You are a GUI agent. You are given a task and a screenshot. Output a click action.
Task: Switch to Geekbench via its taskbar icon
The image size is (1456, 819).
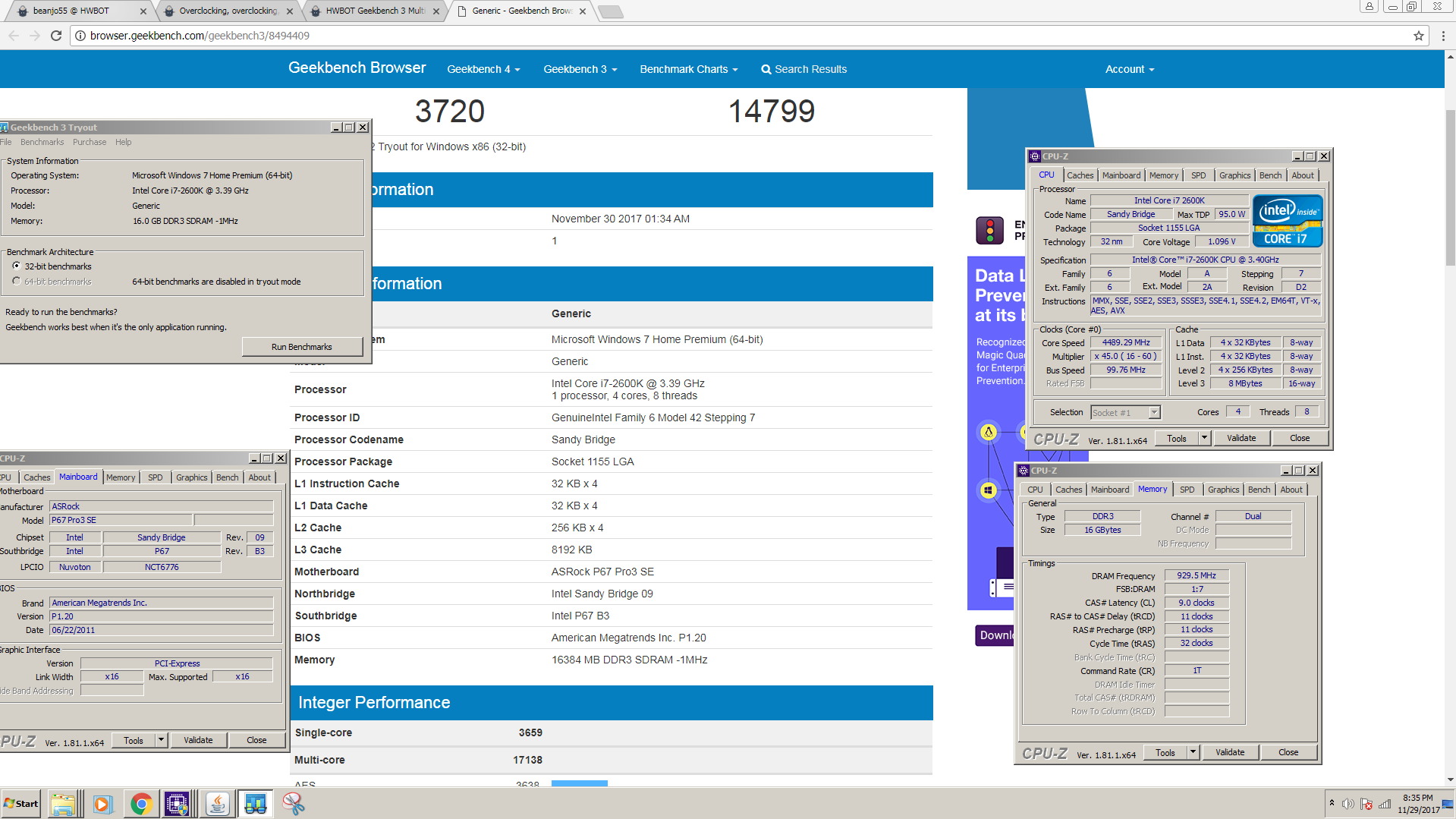click(x=255, y=804)
